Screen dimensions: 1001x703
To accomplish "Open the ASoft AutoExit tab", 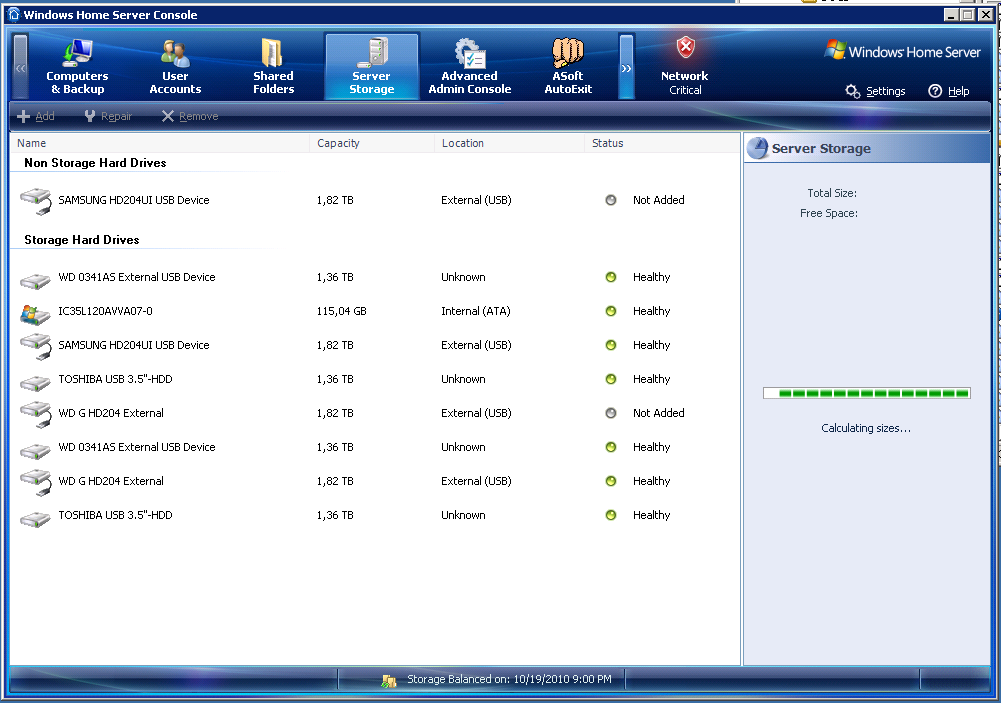I will [x=568, y=66].
